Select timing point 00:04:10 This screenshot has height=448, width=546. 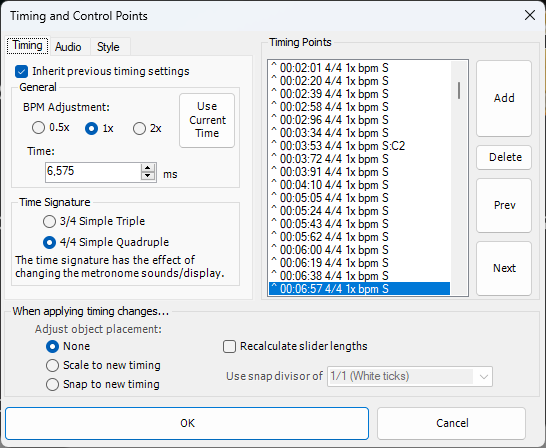(359, 185)
